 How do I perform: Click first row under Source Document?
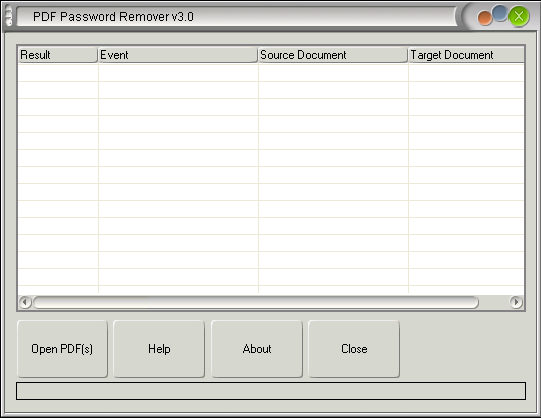(333, 73)
